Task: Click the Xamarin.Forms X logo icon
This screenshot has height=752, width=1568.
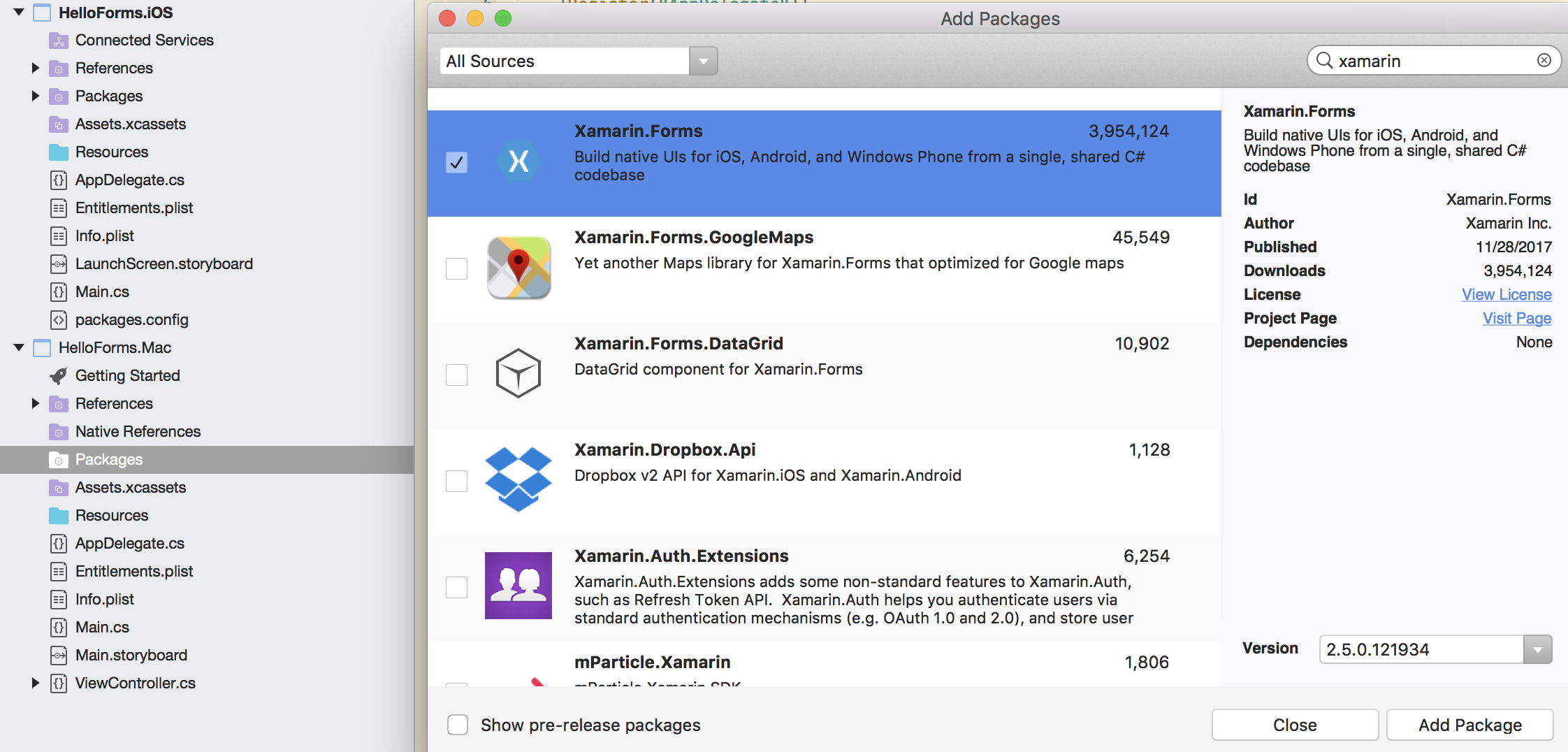Action: pos(518,161)
